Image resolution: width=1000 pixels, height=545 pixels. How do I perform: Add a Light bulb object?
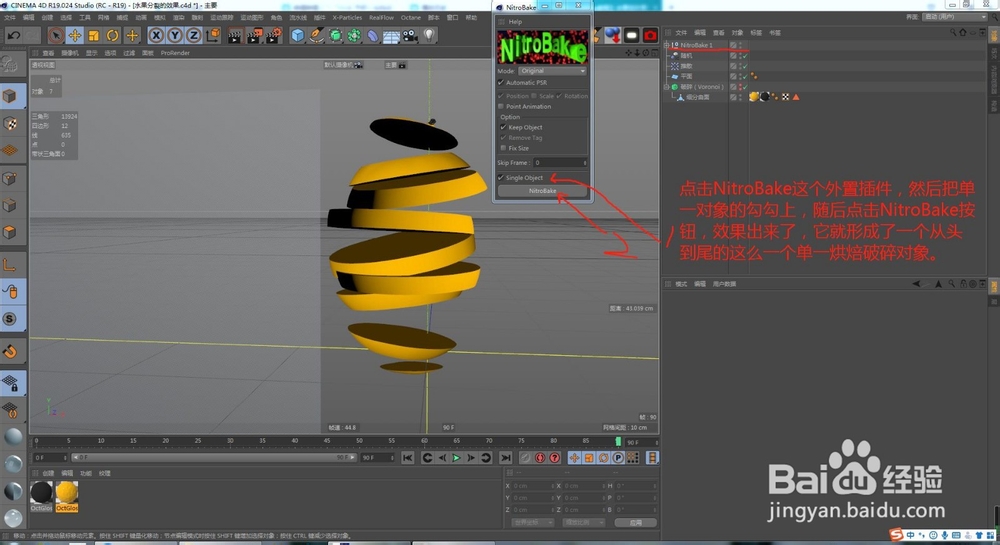click(429, 35)
